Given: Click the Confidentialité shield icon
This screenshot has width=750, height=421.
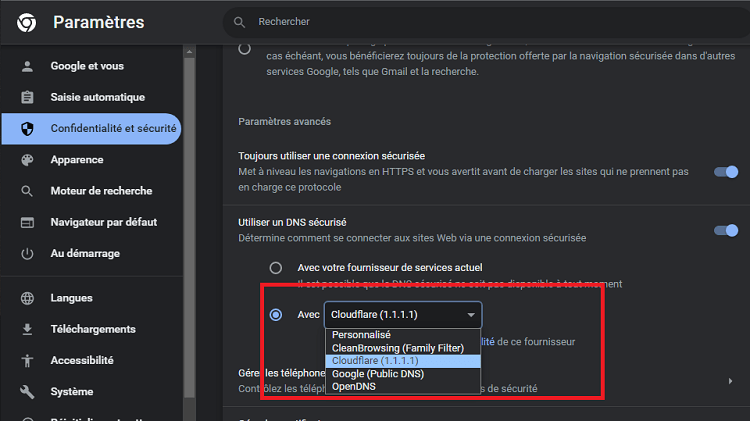Looking at the screenshot, I should click(27, 128).
